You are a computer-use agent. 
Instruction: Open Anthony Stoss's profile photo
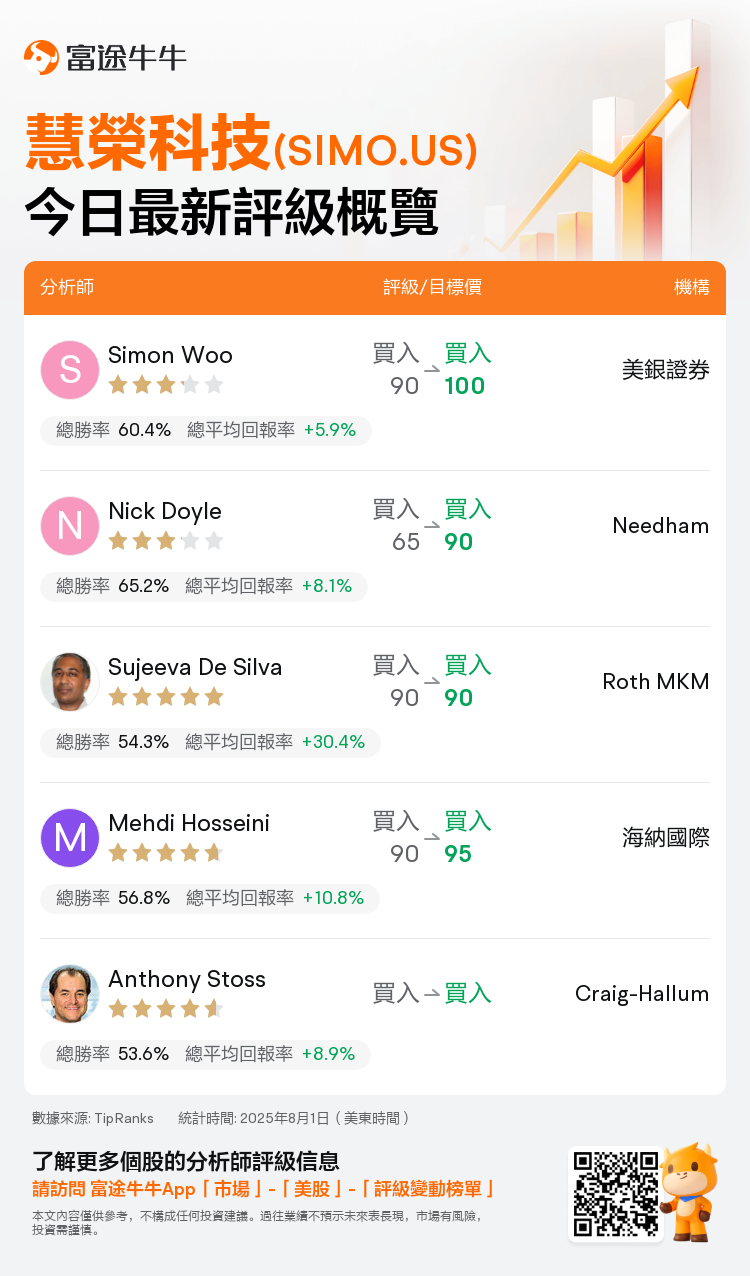(x=70, y=994)
